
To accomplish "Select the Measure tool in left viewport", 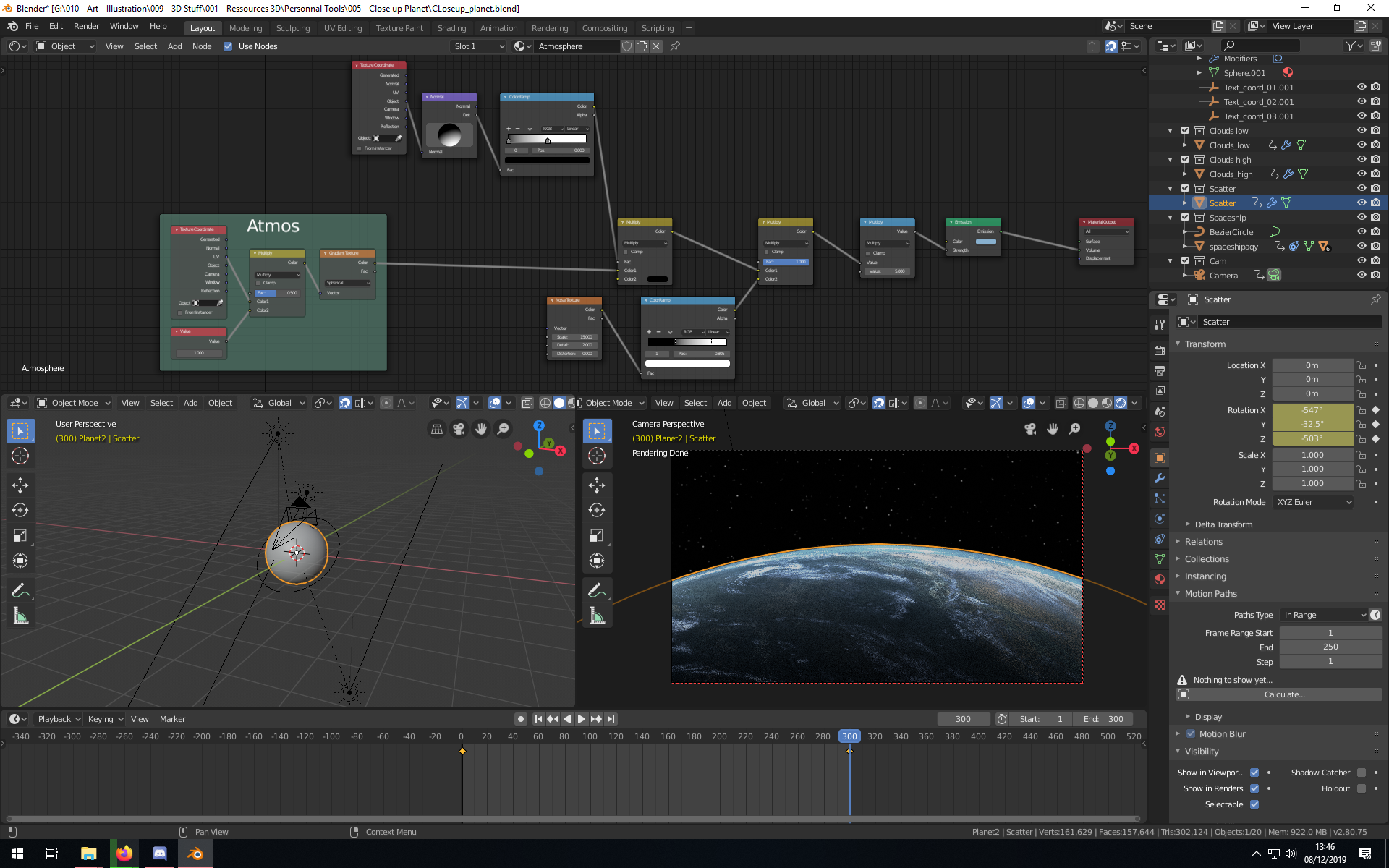I will click(20, 616).
